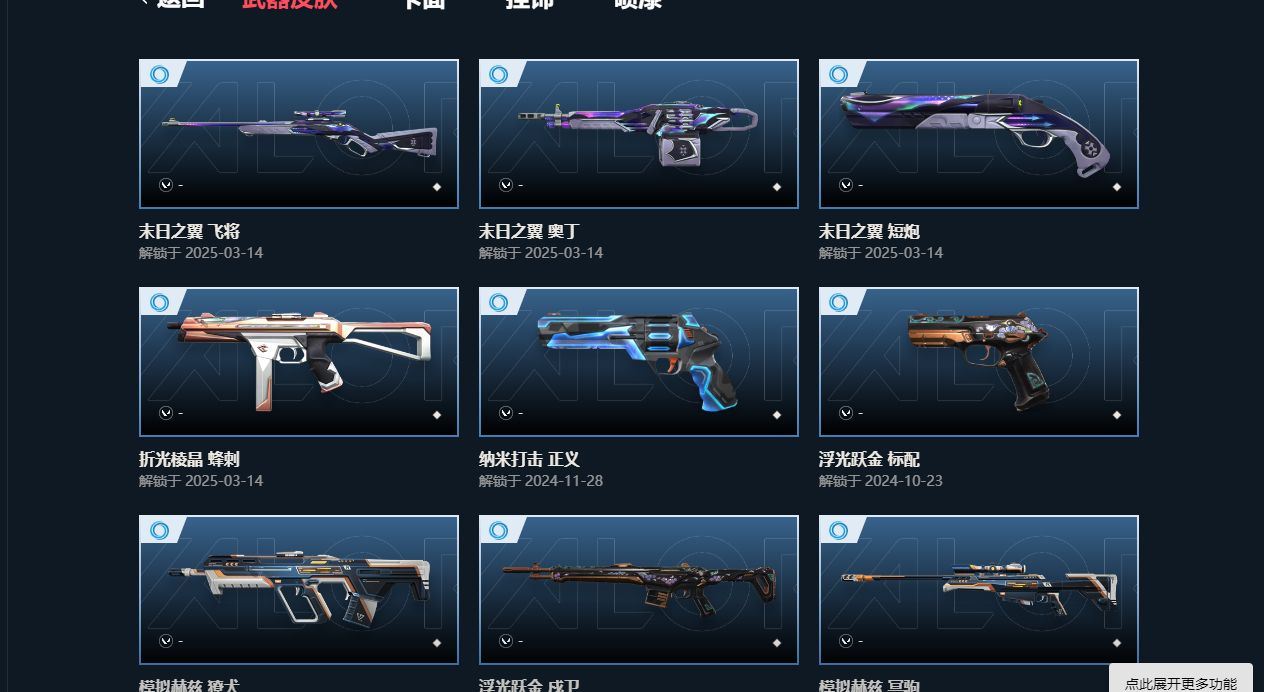Screen dimensions: 1264x692
Task: Switch to the 挂饰 tab
Action: click(x=530, y=3)
